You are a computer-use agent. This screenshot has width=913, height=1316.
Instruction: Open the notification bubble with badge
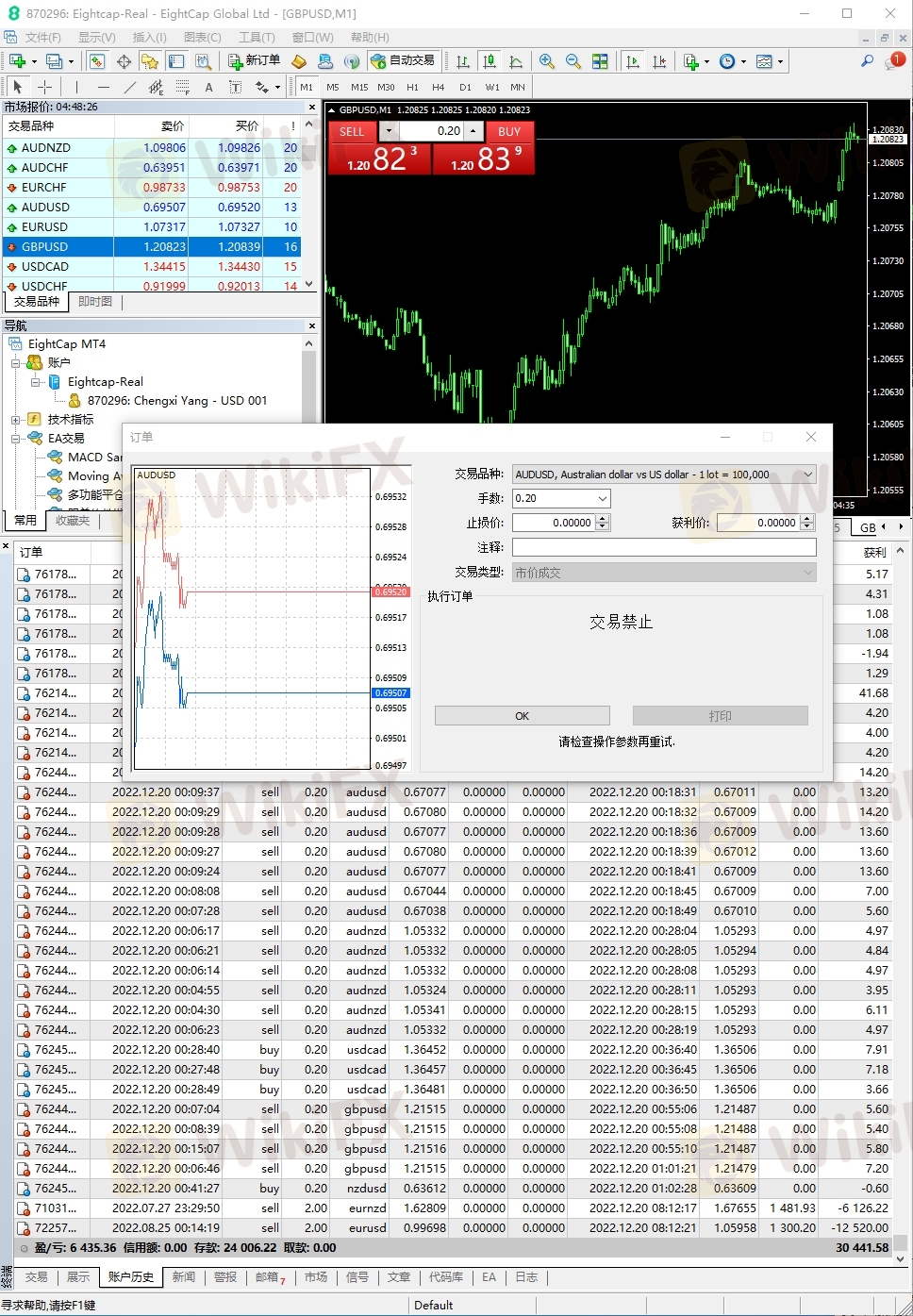click(894, 61)
